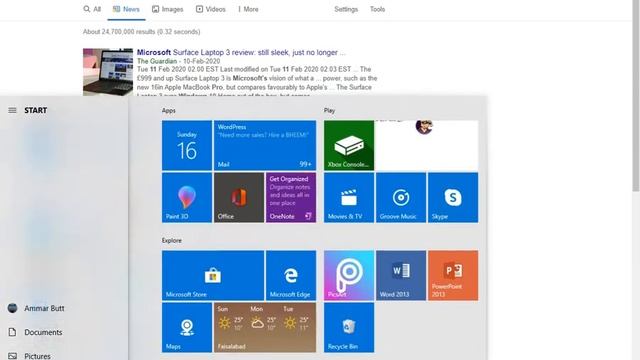Switch to the Videos search tab
Screen dimensions: 640x360
tap(211, 9)
